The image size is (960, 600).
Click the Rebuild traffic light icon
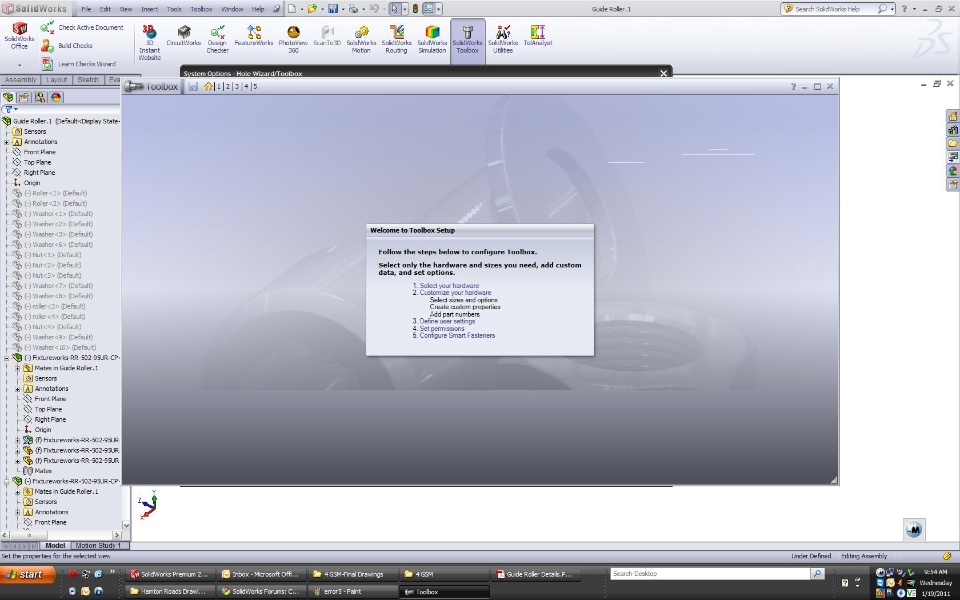(x=415, y=9)
